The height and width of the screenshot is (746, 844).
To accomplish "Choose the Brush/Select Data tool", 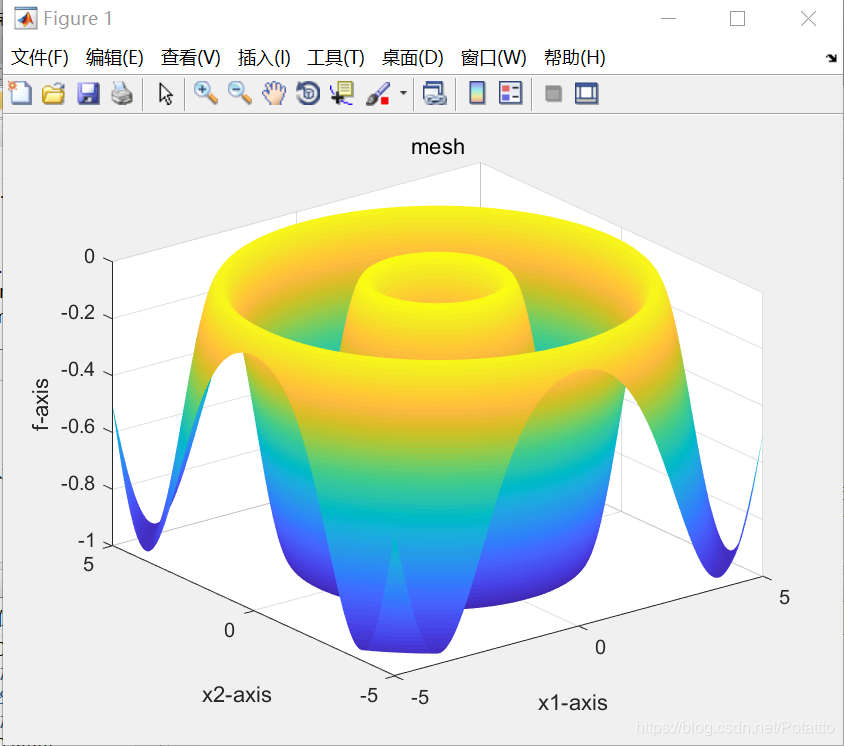I will pyautogui.click(x=378, y=94).
